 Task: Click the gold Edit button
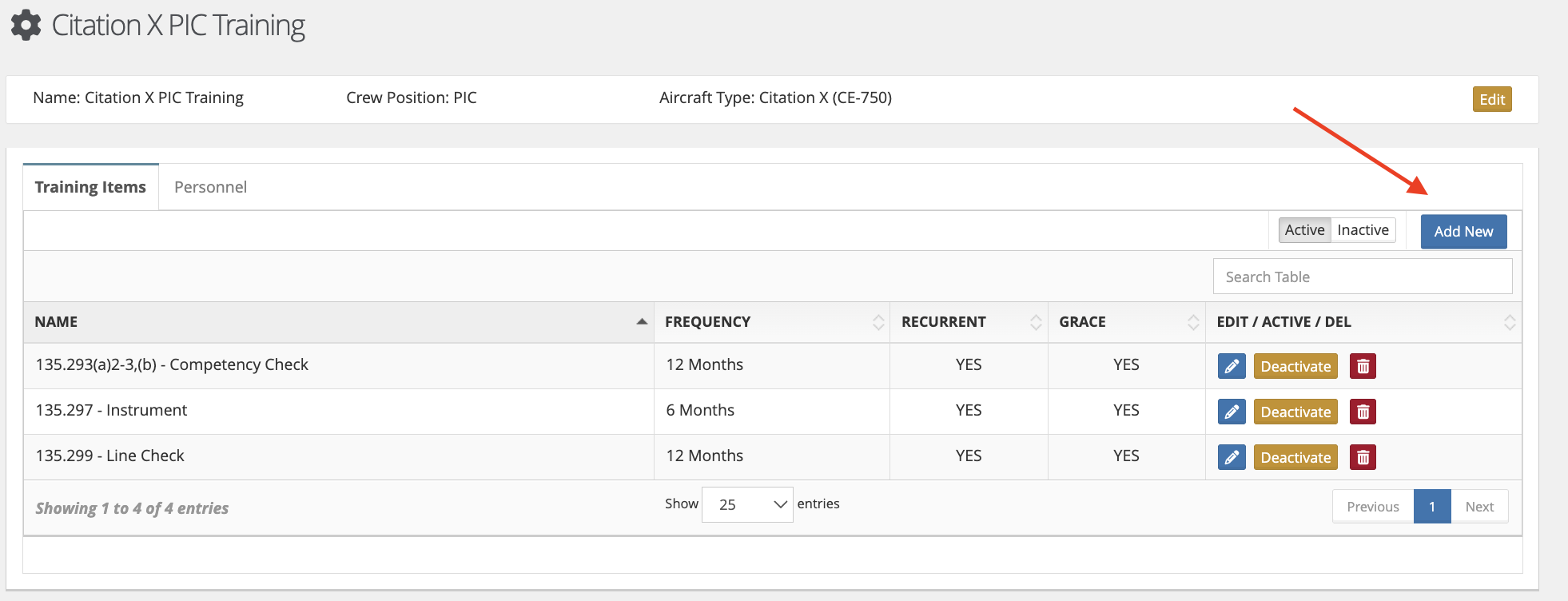pyautogui.click(x=1491, y=99)
